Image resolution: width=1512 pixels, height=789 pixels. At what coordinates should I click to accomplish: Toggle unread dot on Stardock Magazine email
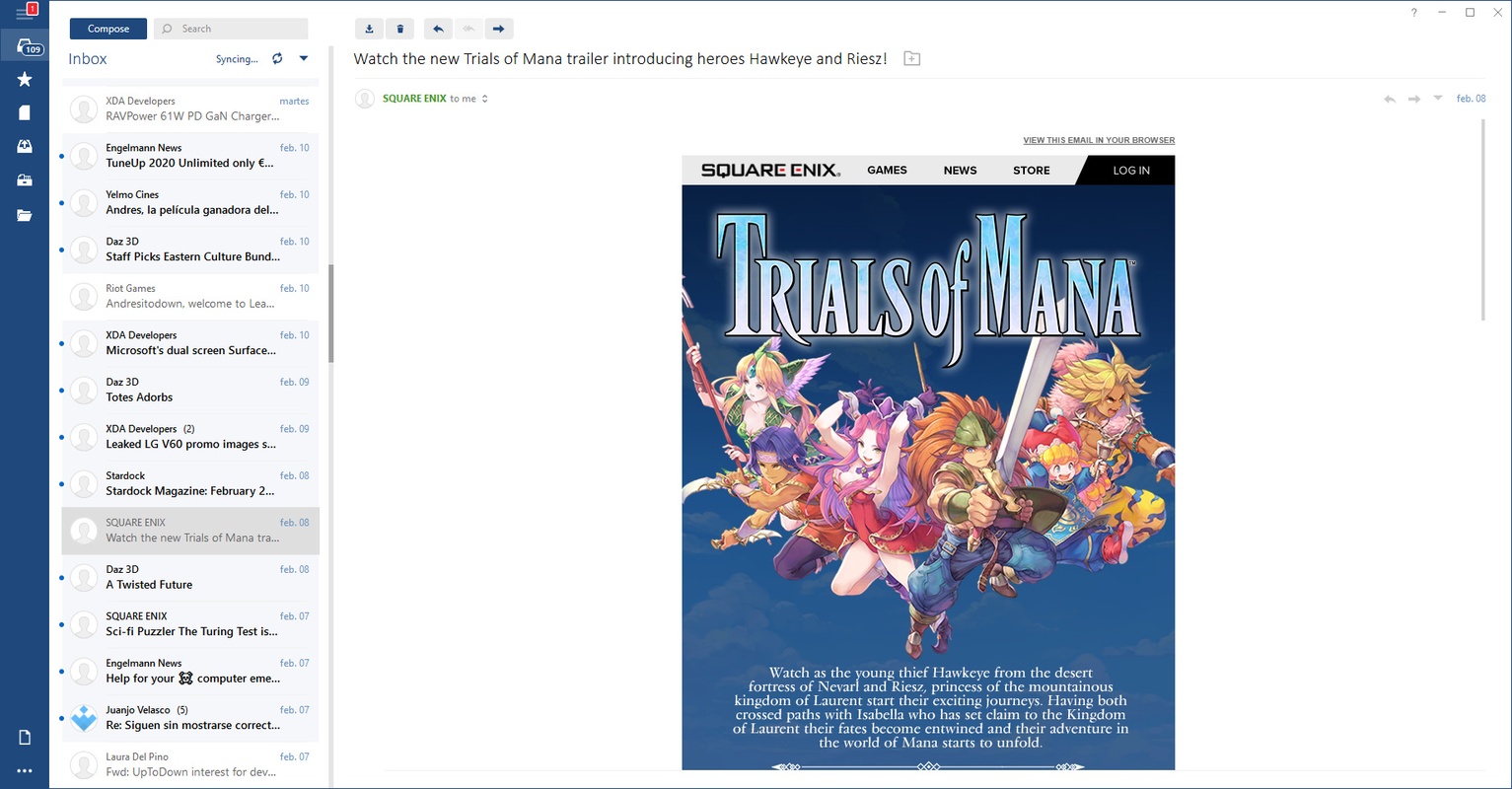coord(62,483)
